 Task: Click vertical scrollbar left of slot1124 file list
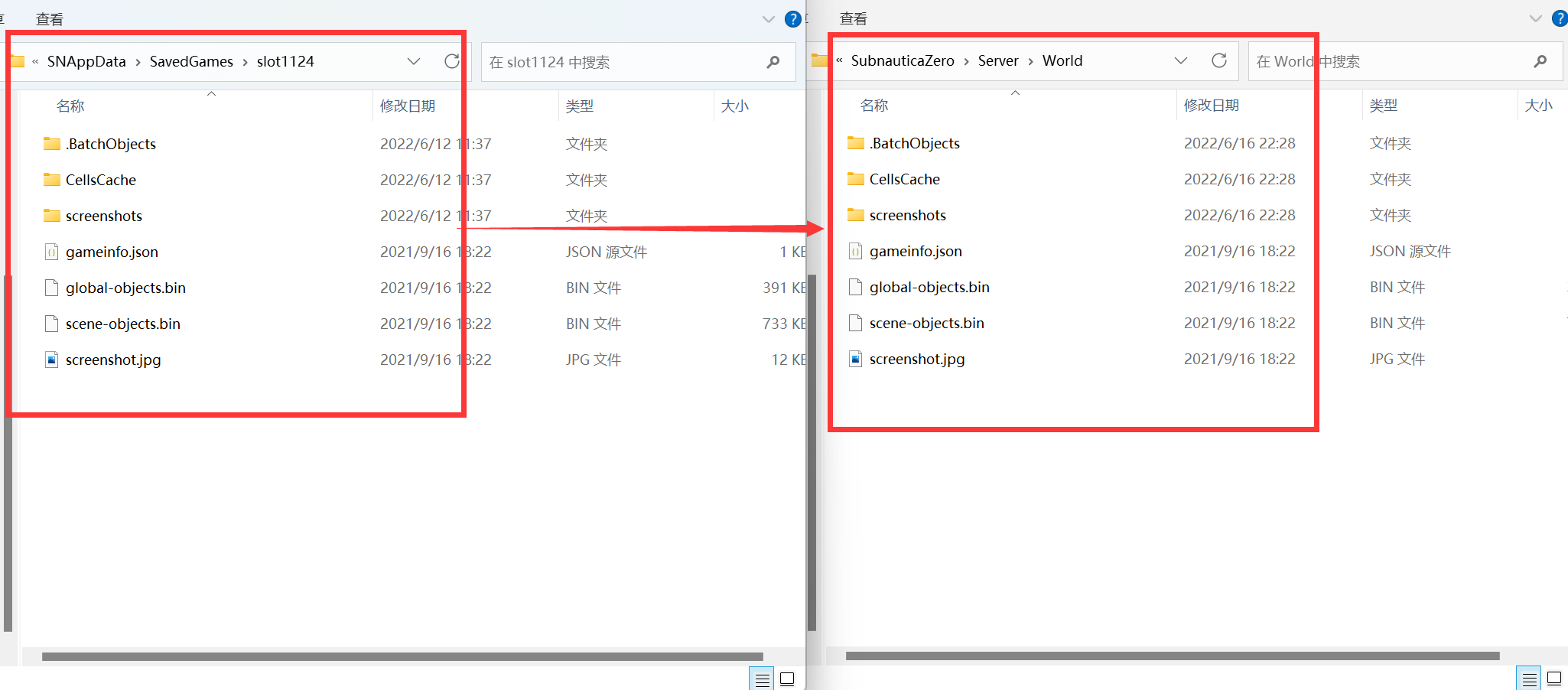8,453
